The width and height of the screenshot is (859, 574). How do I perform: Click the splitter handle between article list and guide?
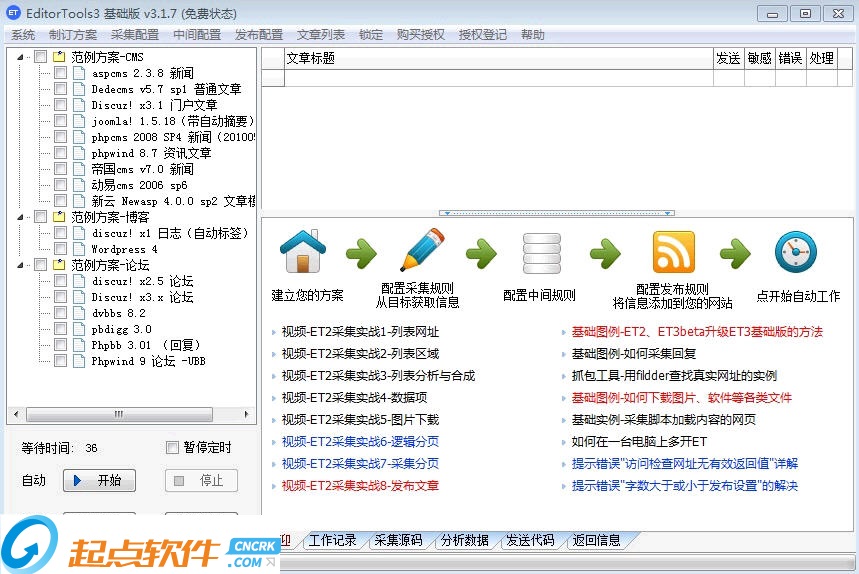(557, 213)
